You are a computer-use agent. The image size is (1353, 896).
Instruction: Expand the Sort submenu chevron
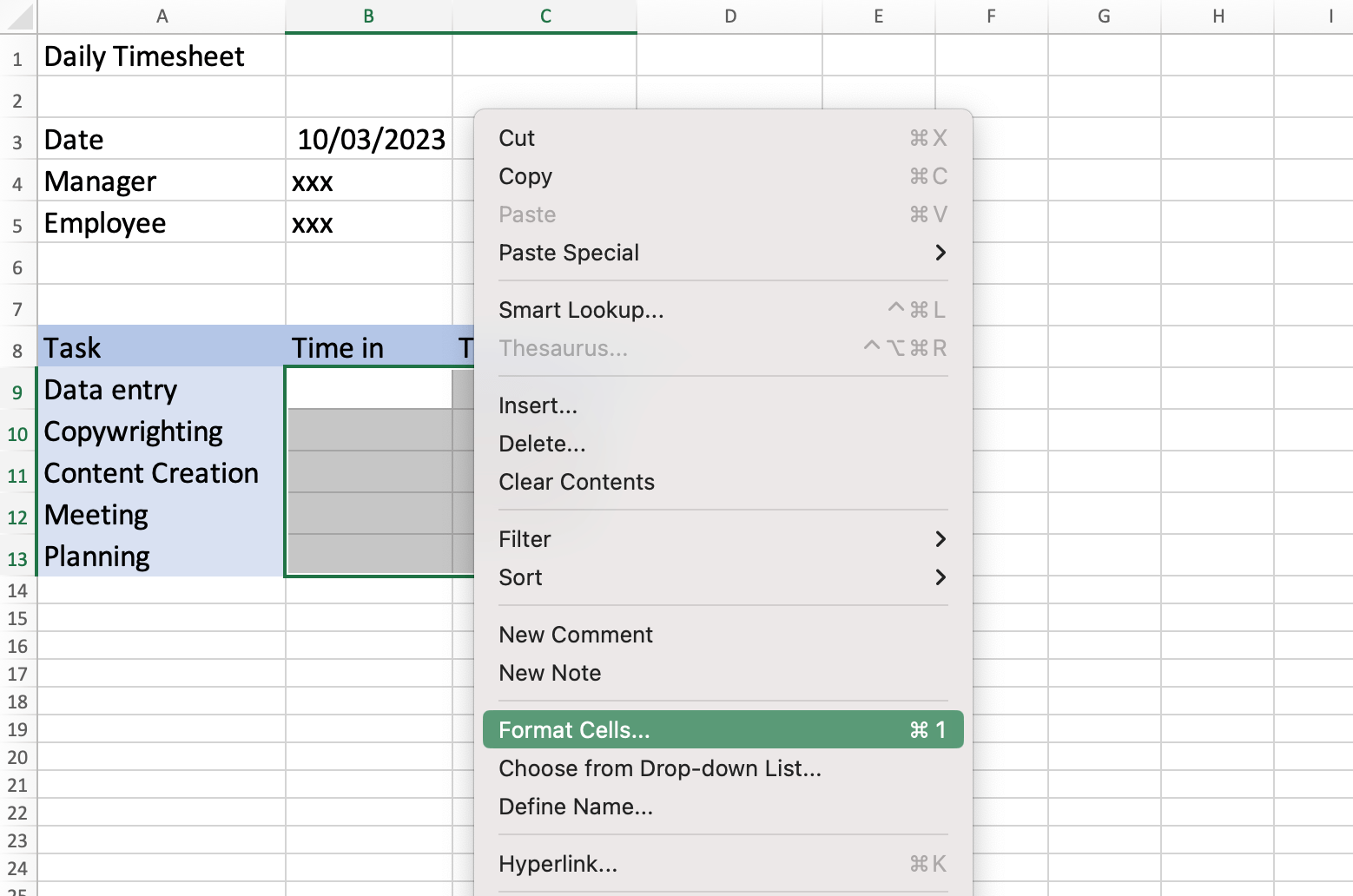(940, 577)
